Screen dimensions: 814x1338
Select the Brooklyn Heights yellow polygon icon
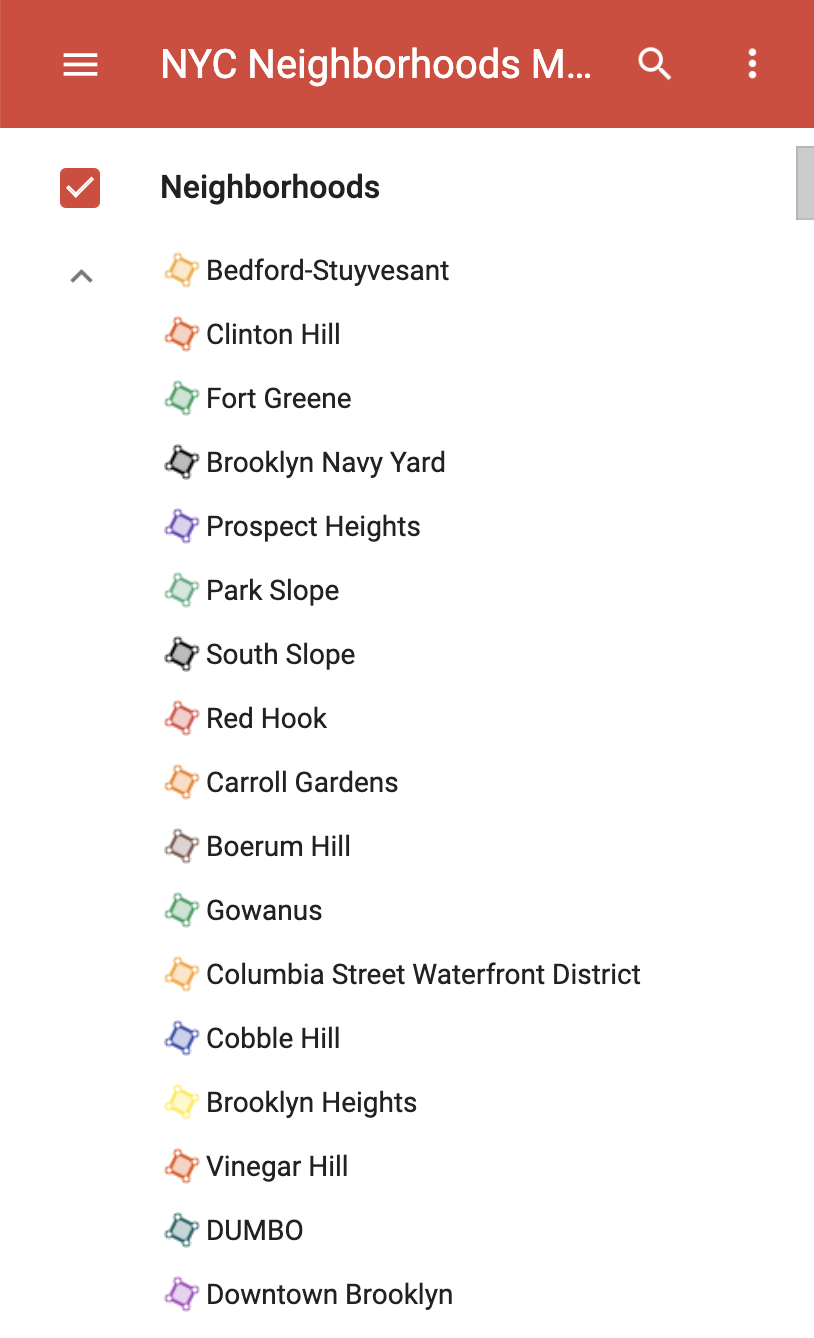pyautogui.click(x=183, y=1102)
